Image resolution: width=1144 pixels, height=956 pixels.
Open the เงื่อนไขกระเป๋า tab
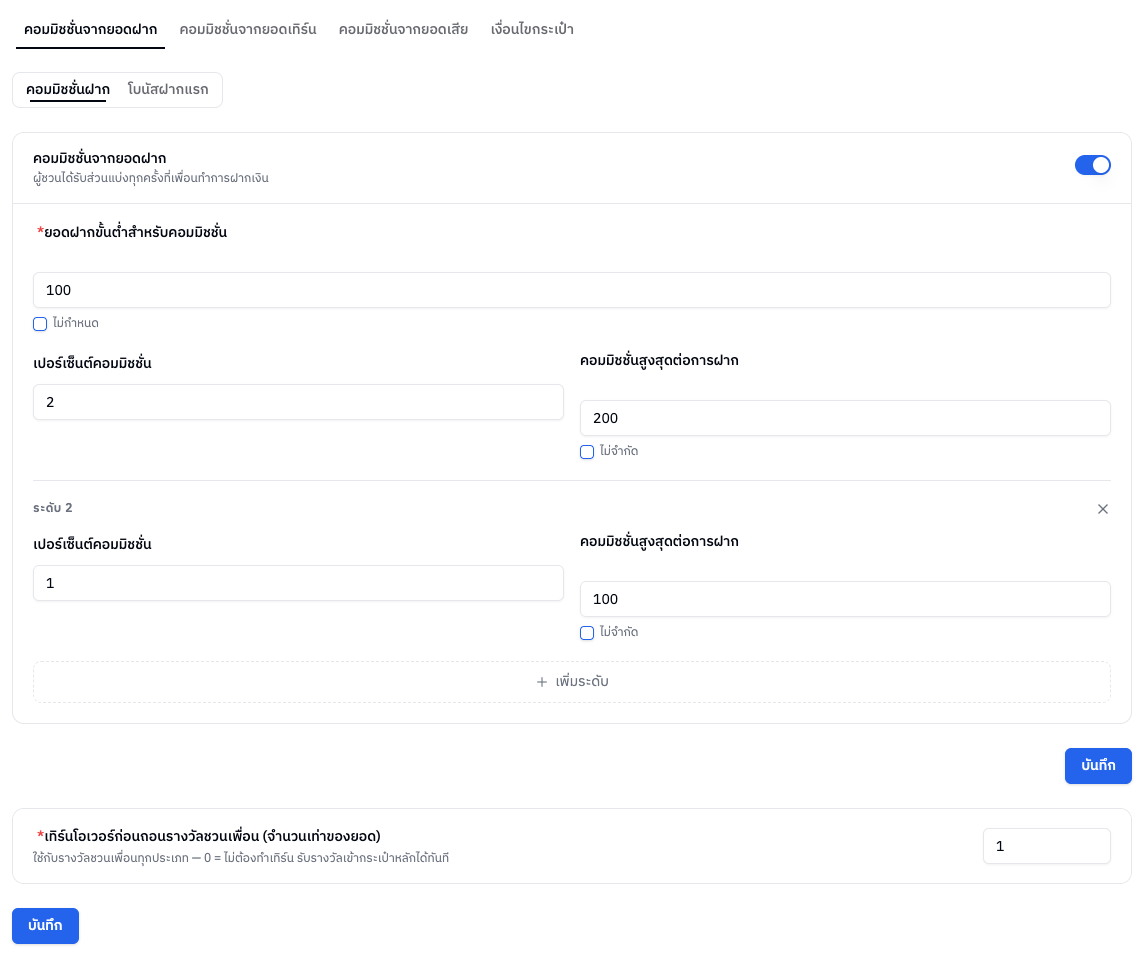point(533,29)
